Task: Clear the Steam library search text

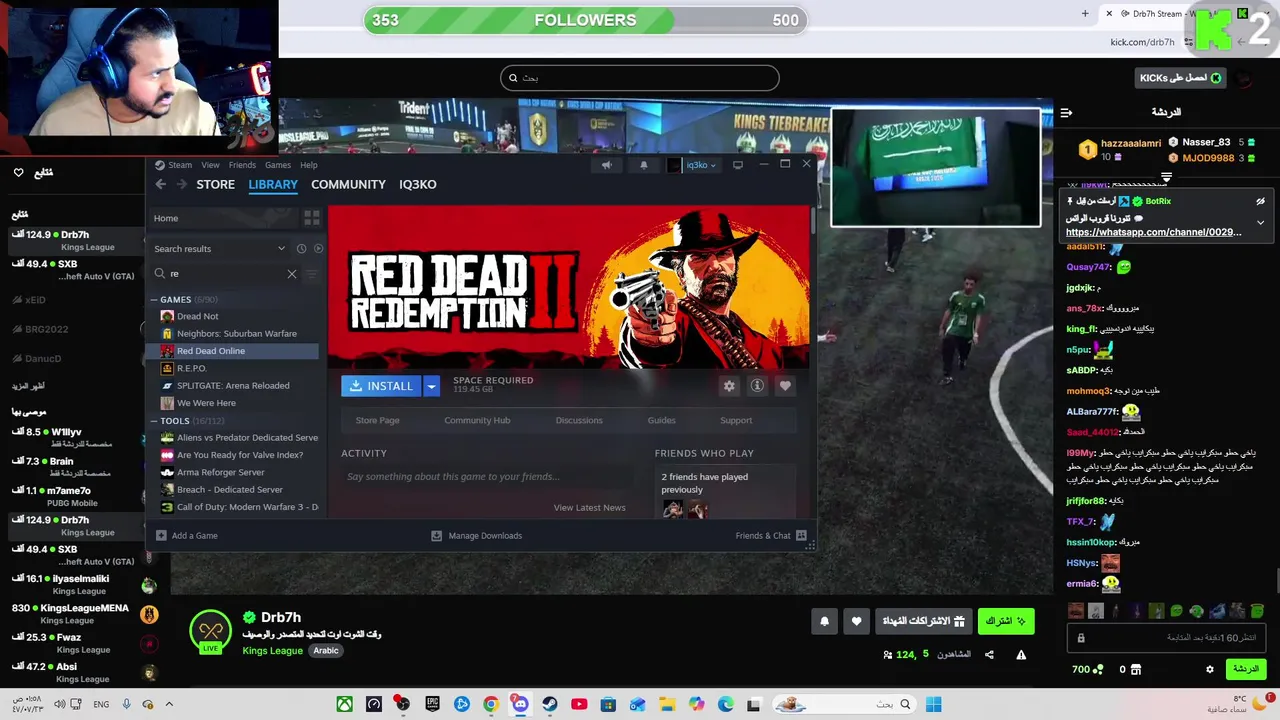Action: click(x=292, y=273)
